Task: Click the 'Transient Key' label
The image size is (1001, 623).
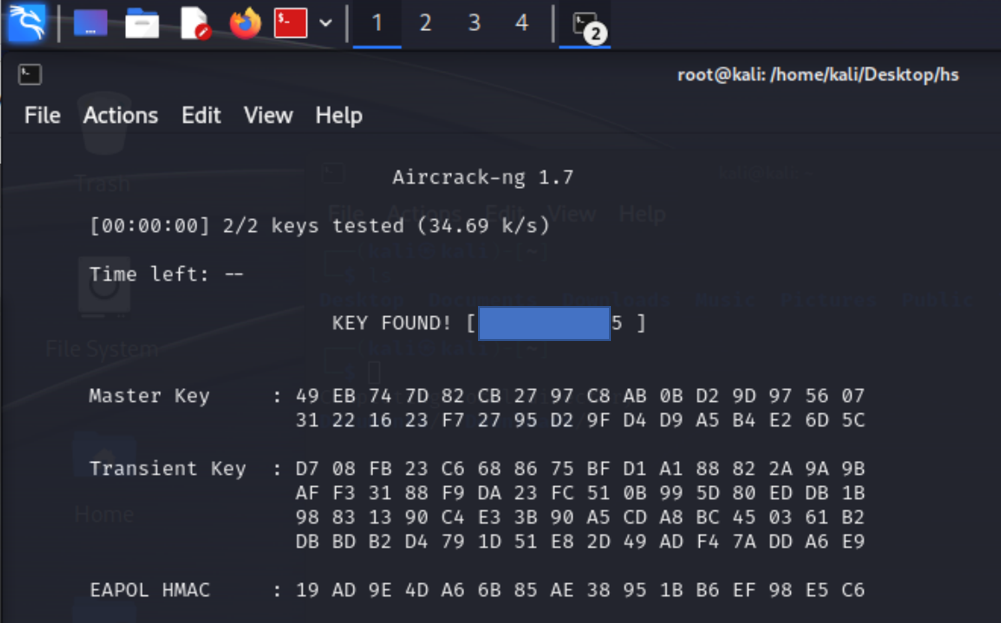Action: click(167, 469)
